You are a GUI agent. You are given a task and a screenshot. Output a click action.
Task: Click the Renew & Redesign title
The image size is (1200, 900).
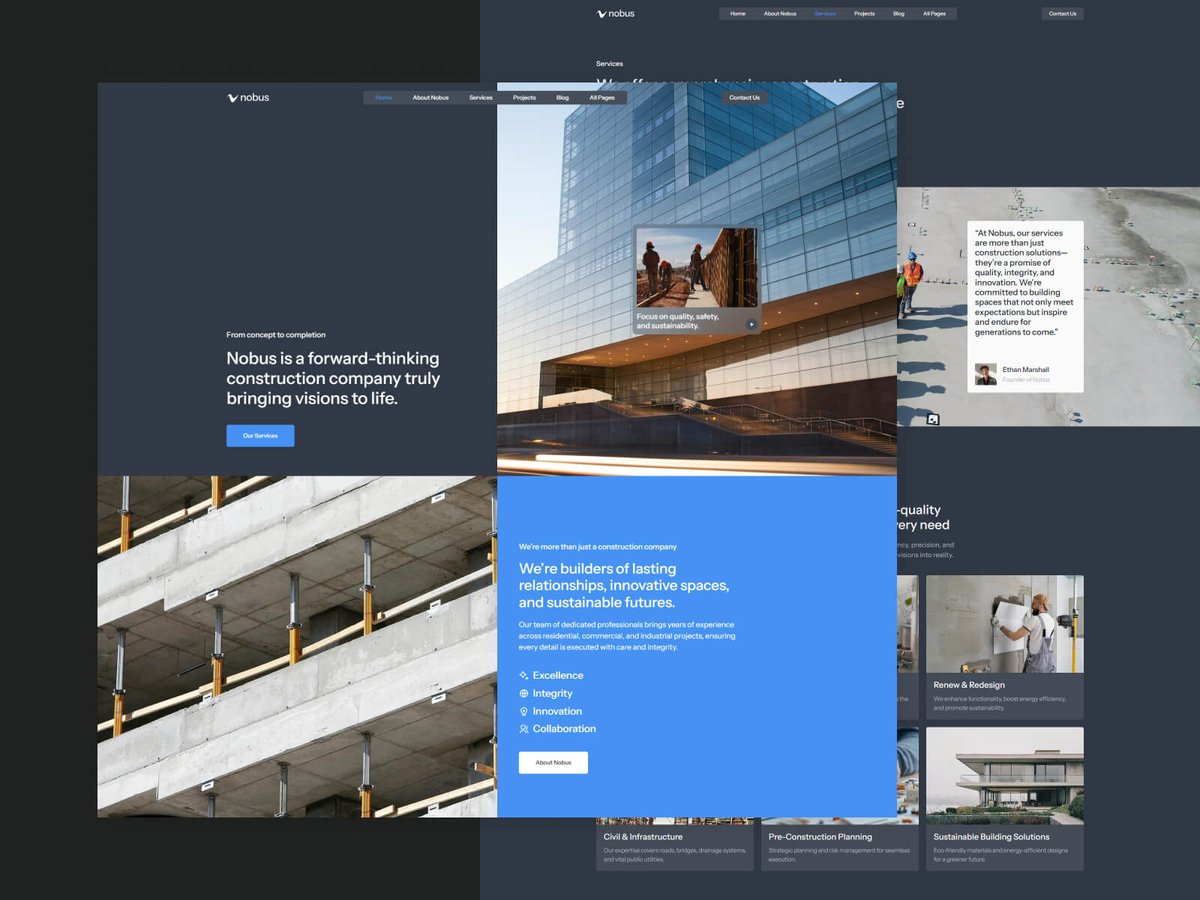pos(969,686)
